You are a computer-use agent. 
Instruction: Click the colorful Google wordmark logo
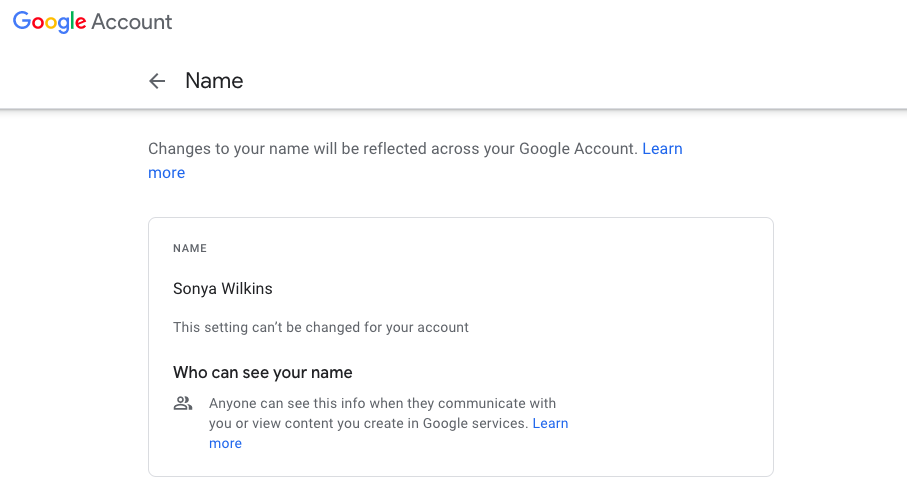50,22
